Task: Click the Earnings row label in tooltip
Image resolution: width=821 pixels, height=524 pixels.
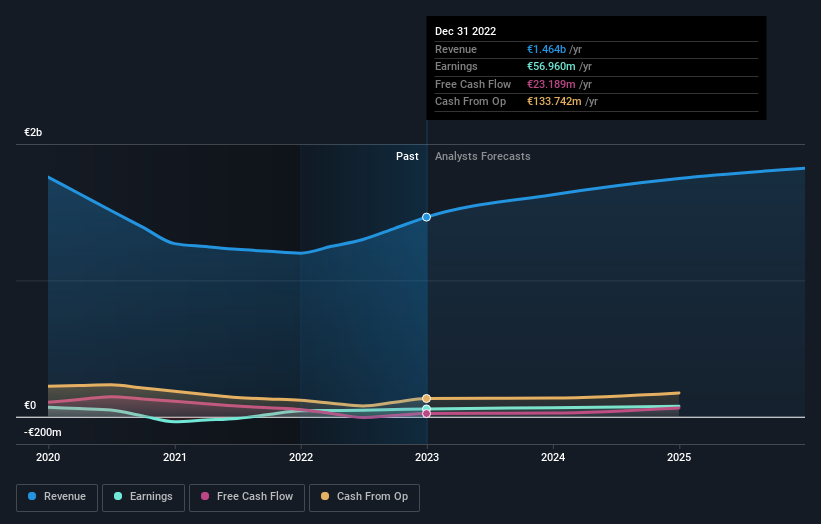Action: click(456, 66)
